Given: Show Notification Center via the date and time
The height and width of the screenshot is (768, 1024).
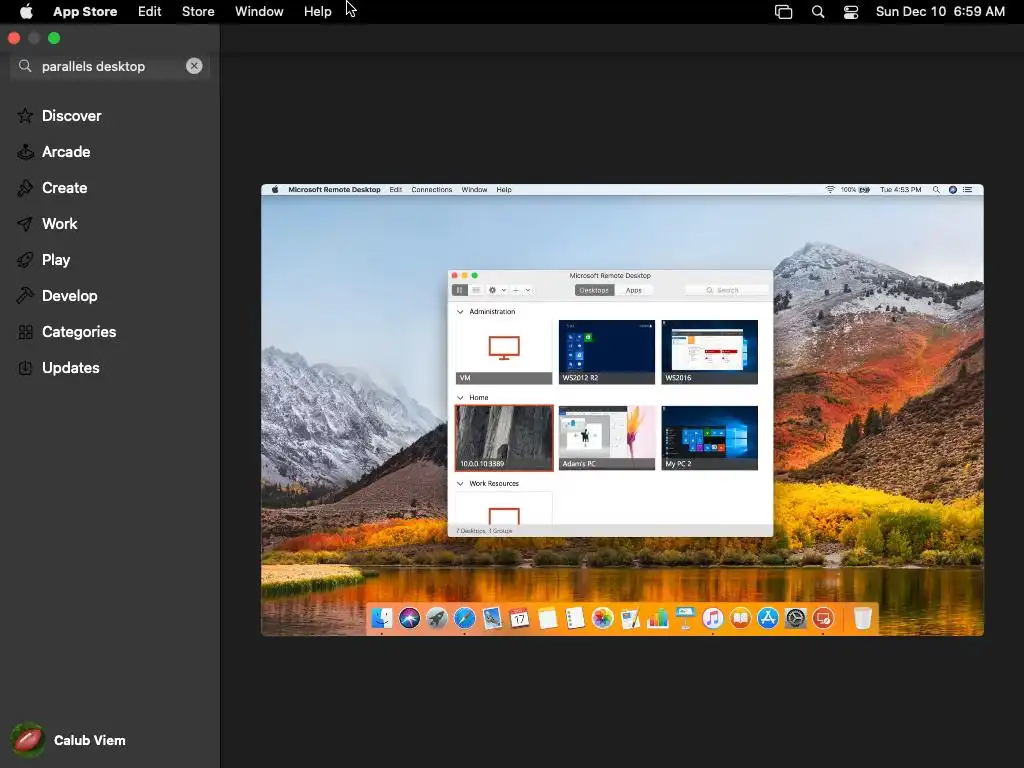Looking at the screenshot, I should pyautogui.click(x=940, y=11).
